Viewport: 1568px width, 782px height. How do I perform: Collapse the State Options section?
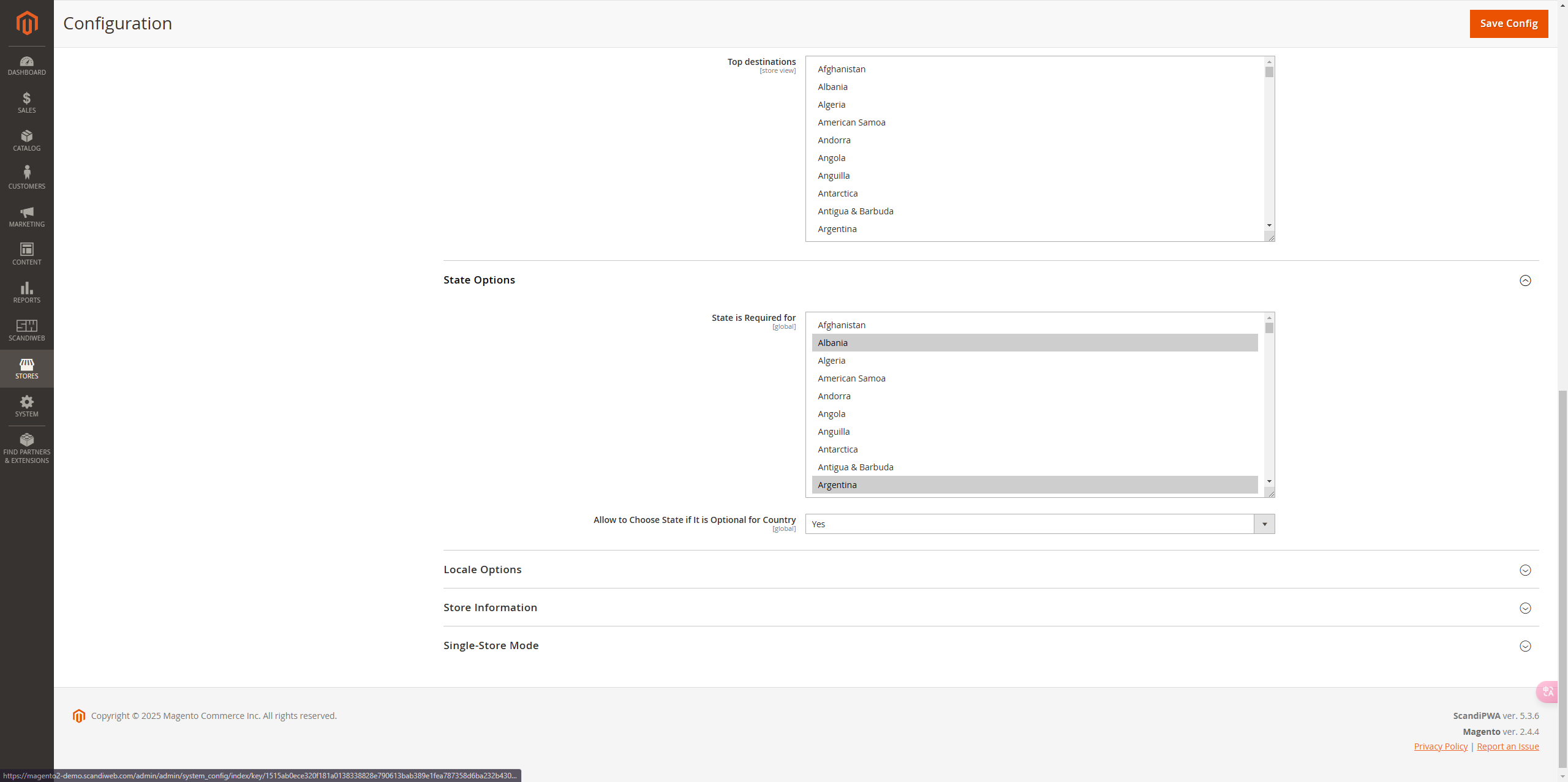[1525, 280]
